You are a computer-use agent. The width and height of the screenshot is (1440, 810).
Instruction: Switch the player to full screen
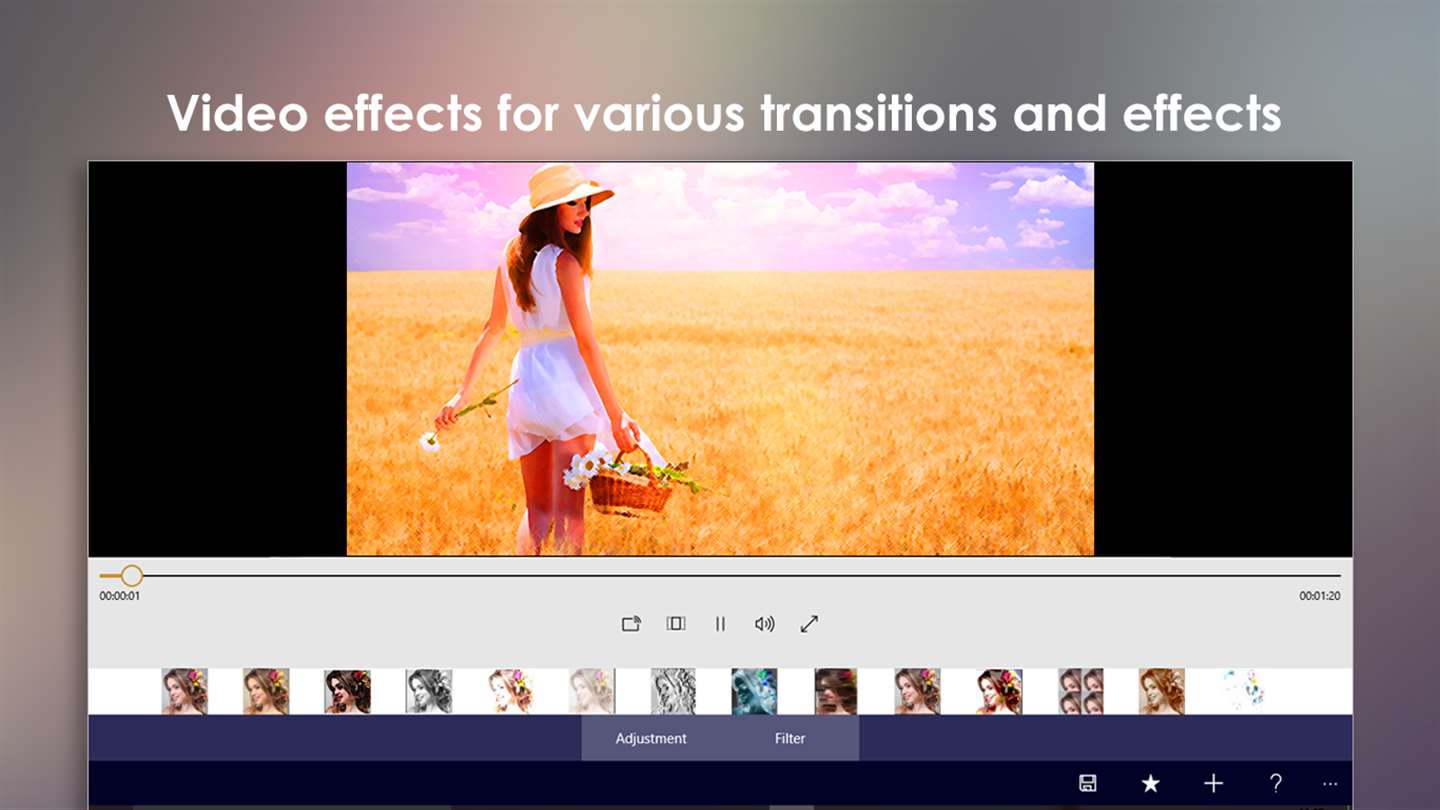point(810,624)
